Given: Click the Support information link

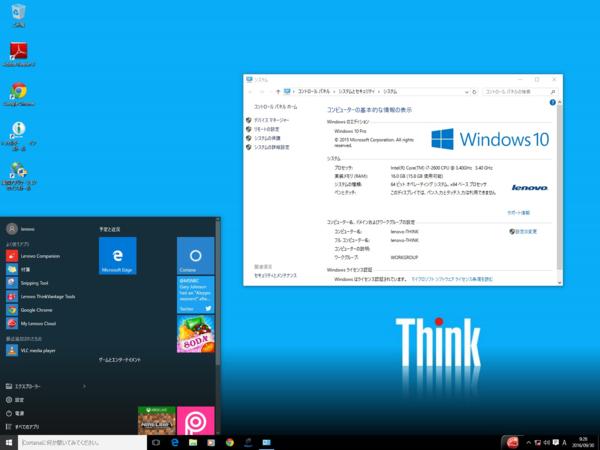Looking at the screenshot, I should point(518,213).
